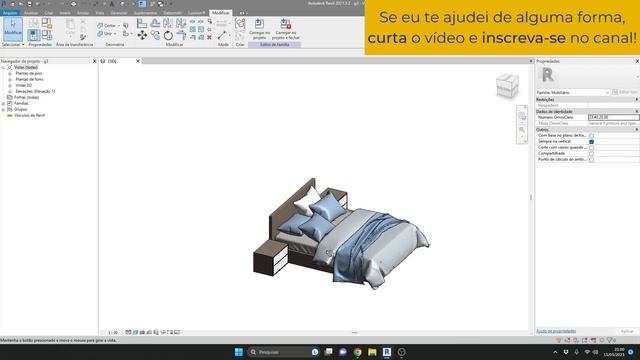This screenshot has height=360, width=640.
Task: Click the zoom icon in navigation bar
Action: tap(522, 131)
